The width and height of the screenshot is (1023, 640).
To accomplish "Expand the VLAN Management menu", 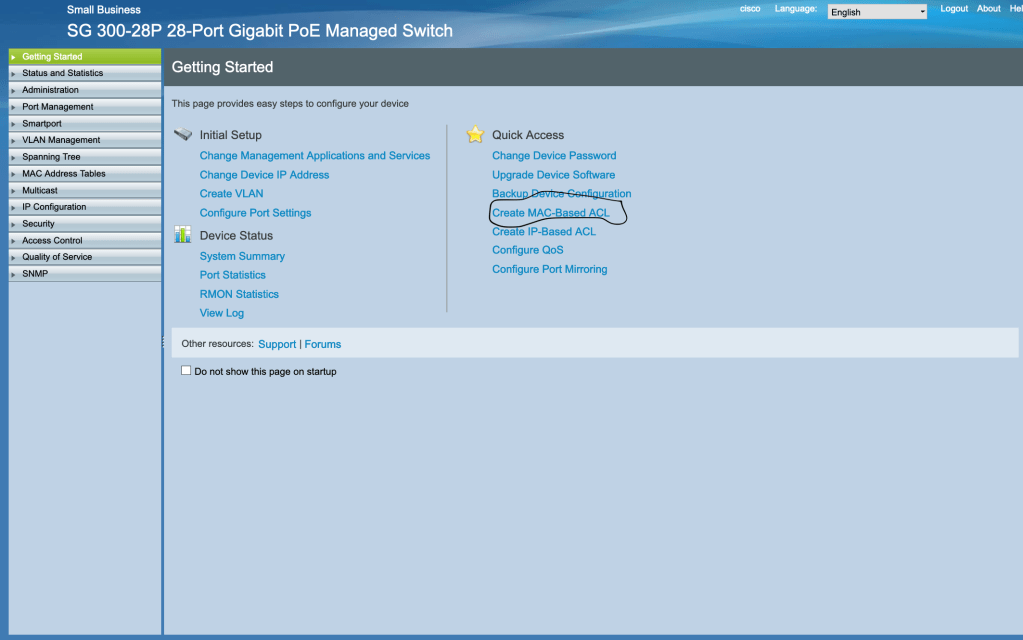I will point(61,140).
